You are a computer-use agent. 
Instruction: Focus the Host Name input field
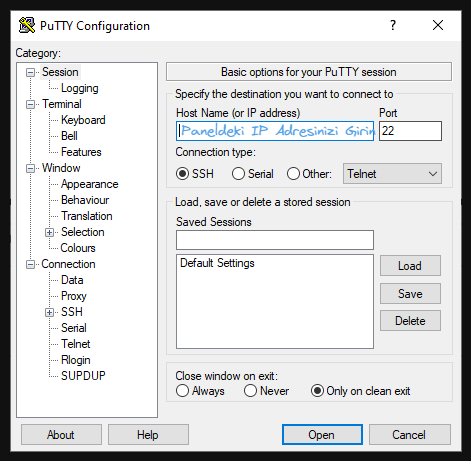tap(275, 131)
